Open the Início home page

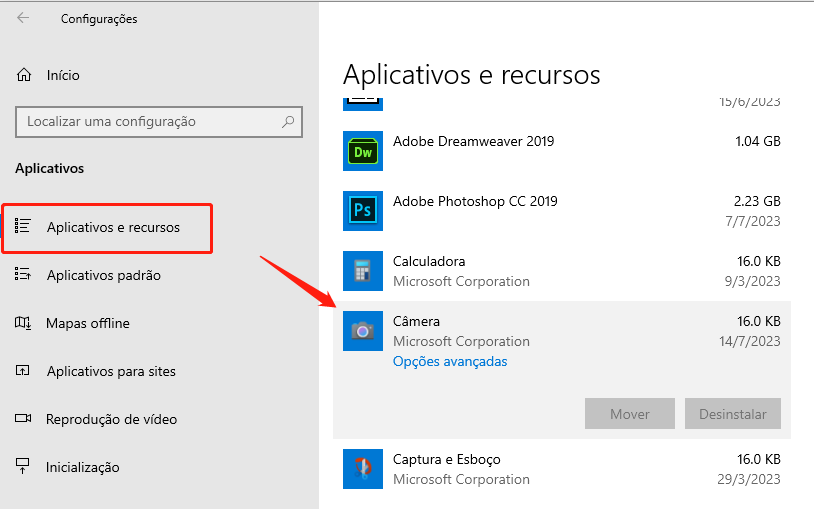pos(62,75)
